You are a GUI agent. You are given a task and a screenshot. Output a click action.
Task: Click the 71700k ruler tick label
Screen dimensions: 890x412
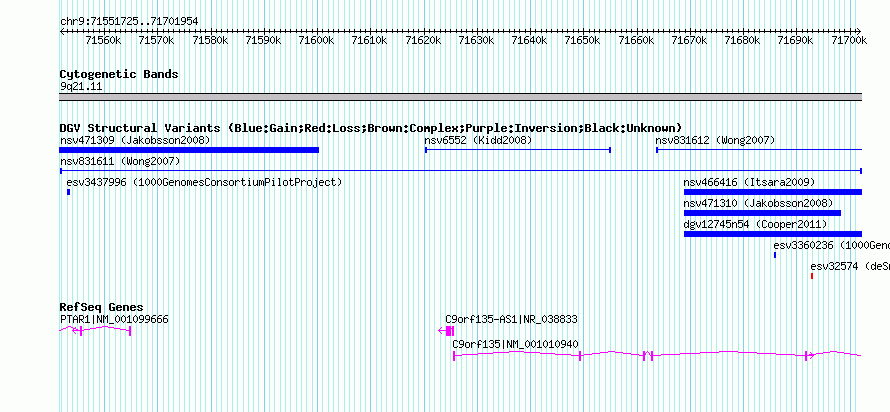click(x=849, y=40)
